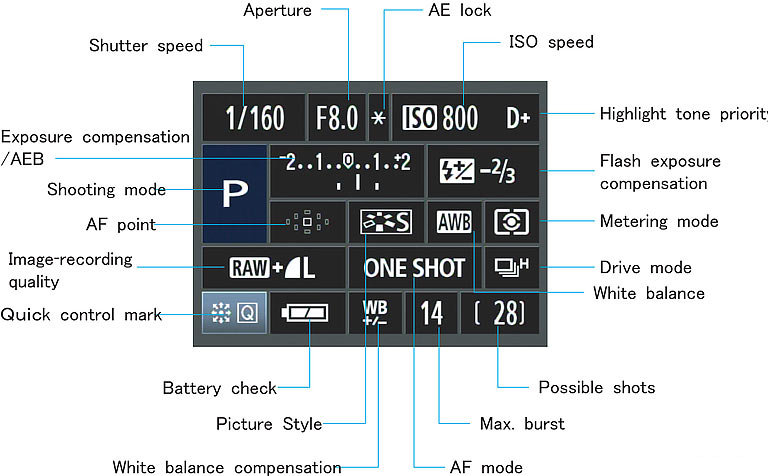This screenshot has height=476, width=768.
Task: Check the battery level icon
Action: coord(304,314)
